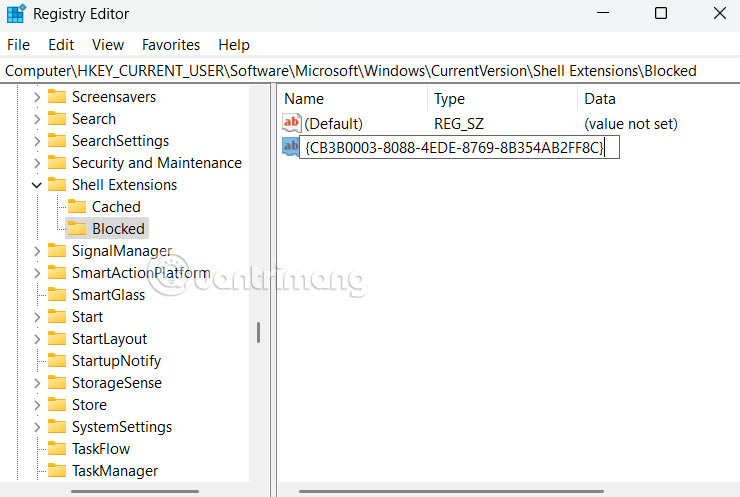Expand the SignalManager registry key

(x=37, y=251)
